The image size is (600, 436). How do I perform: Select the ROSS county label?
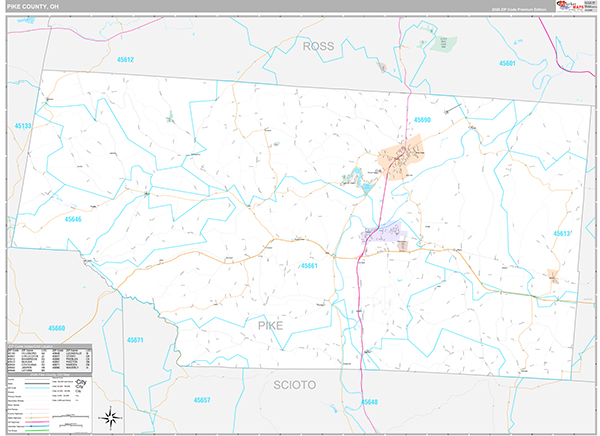(318, 46)
